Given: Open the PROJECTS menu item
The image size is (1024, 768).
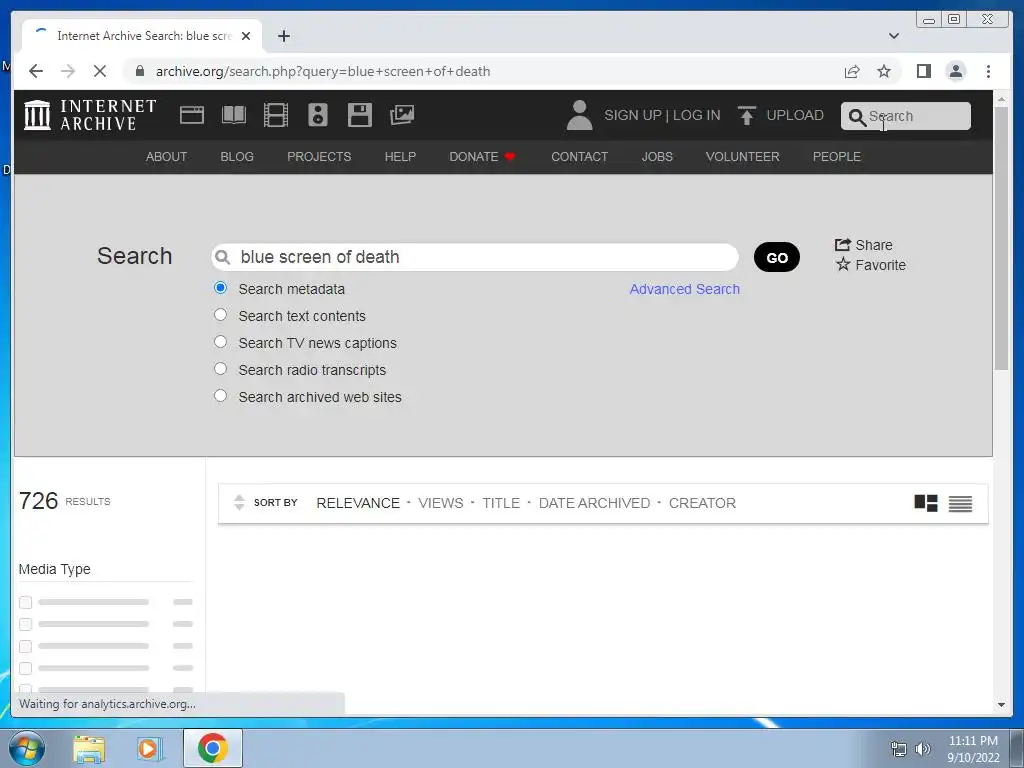Looking at the screenshot, I should click(x=319, y=157).
